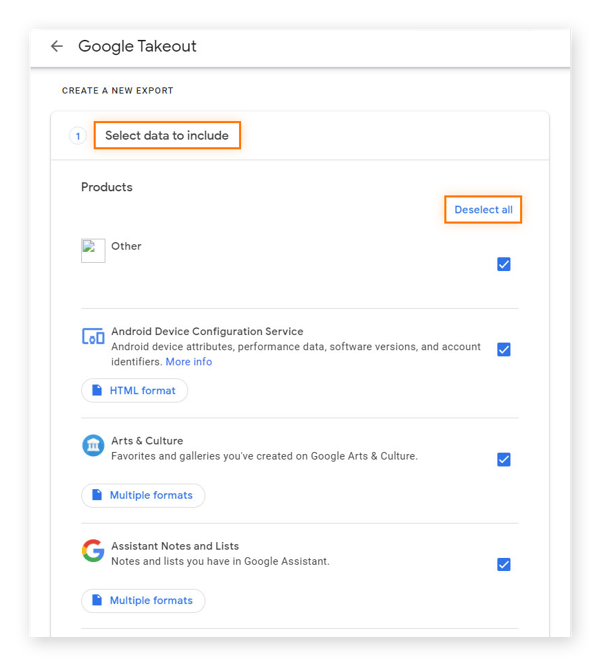
Task: Click the Google G icon for Assistant Notes
Action: coord(93,551)
